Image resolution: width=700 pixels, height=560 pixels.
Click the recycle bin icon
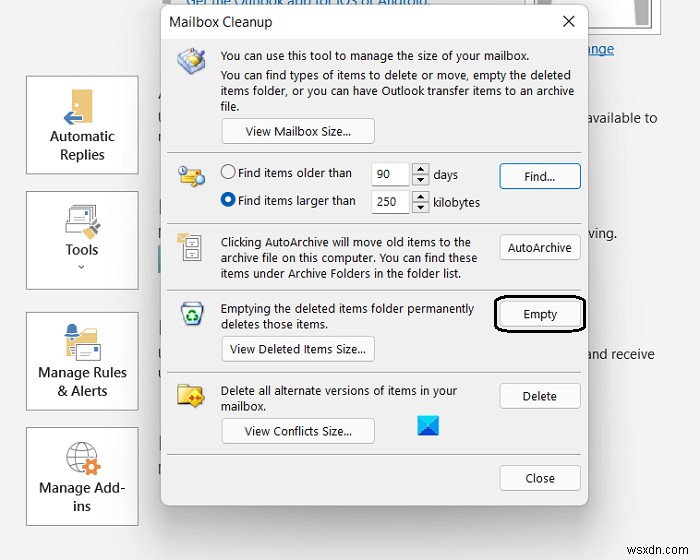192,313
